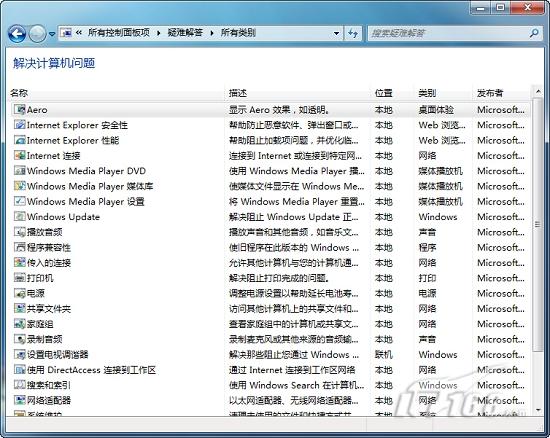This screenshot has height=438, width=550.
Task: Click the 所有类别 breadcrumb
Action: pyautogui.click(x=238, y=33)
